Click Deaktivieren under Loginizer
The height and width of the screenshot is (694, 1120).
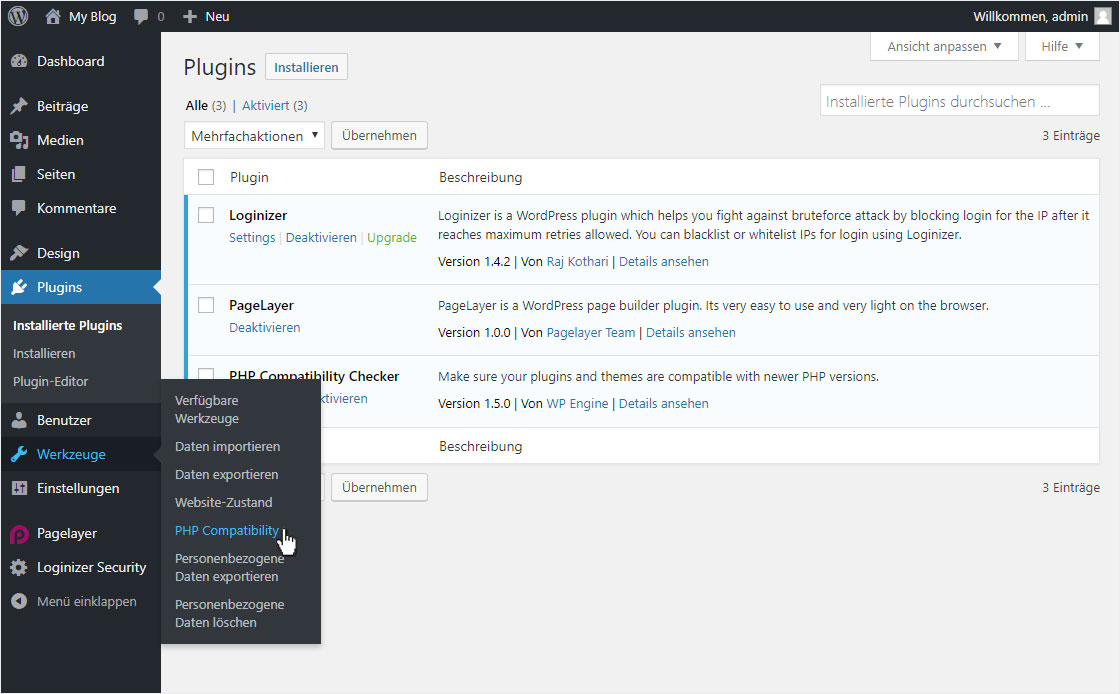321,238
